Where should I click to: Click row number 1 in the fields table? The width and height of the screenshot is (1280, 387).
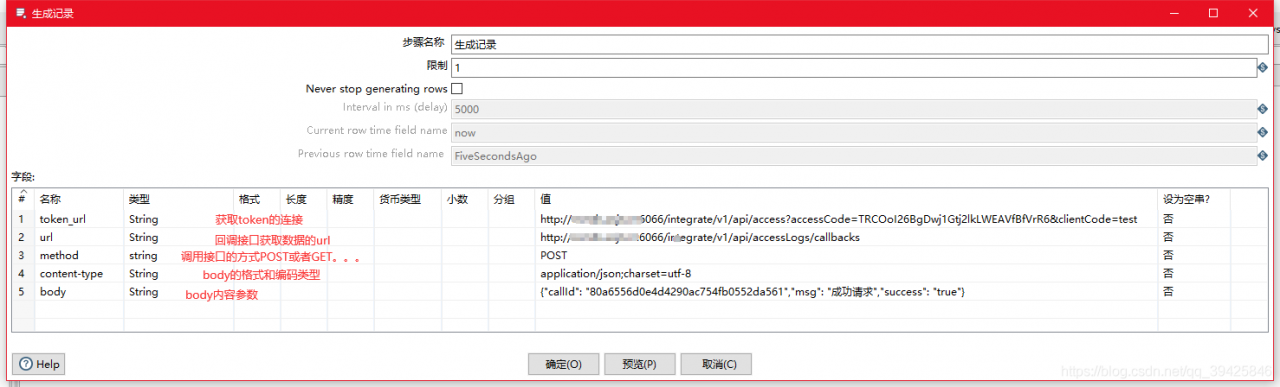(23, 219)
